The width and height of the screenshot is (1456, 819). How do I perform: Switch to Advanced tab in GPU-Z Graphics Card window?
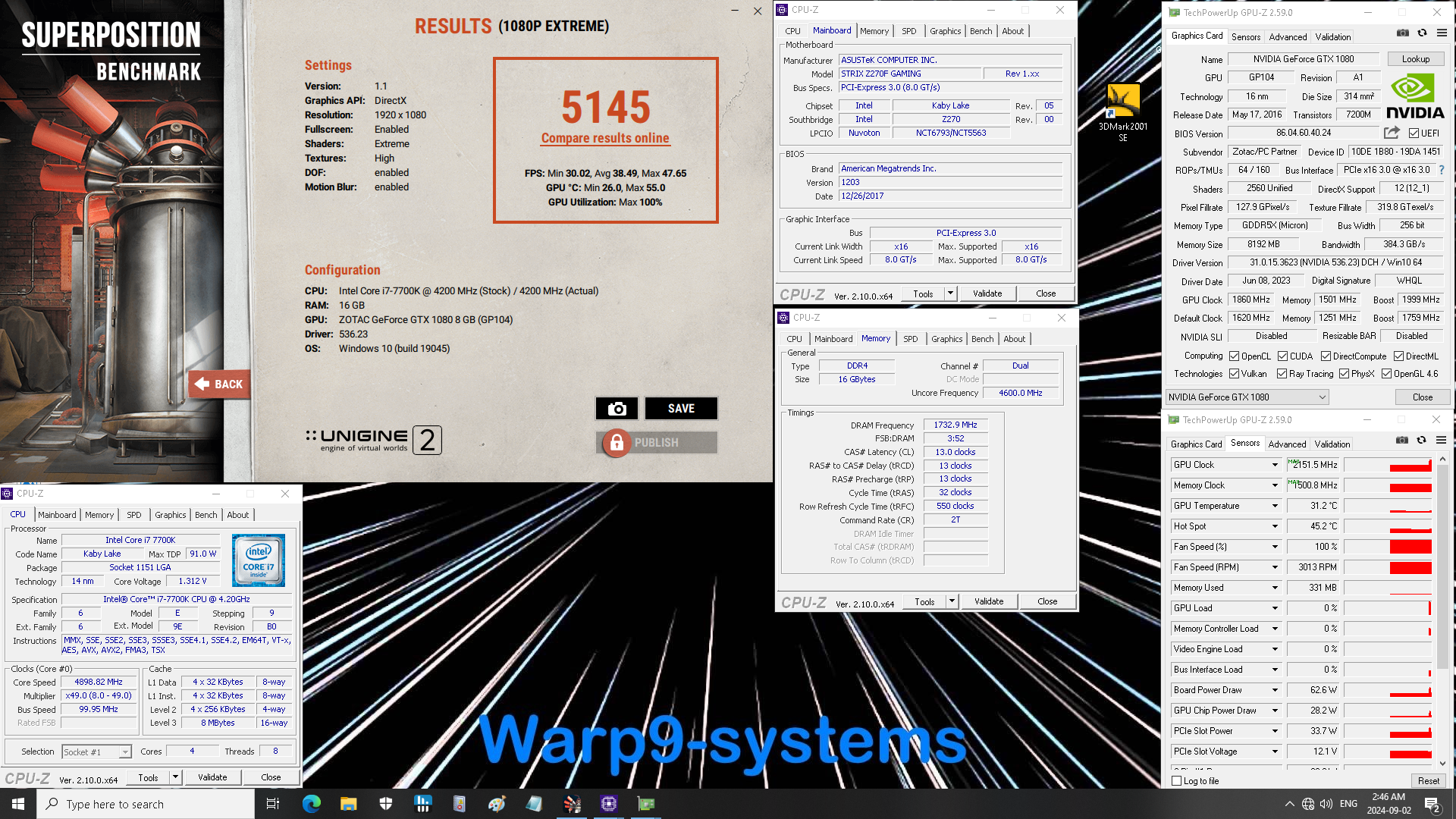point(1288,36)
